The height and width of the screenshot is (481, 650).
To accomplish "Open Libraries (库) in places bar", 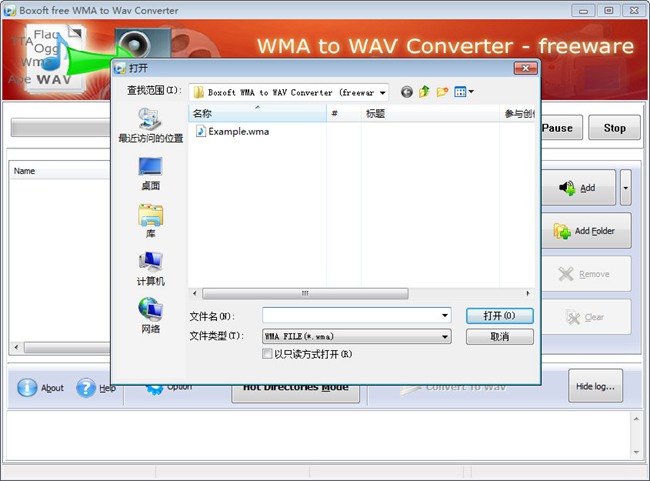I will click(x=150, y=221).
